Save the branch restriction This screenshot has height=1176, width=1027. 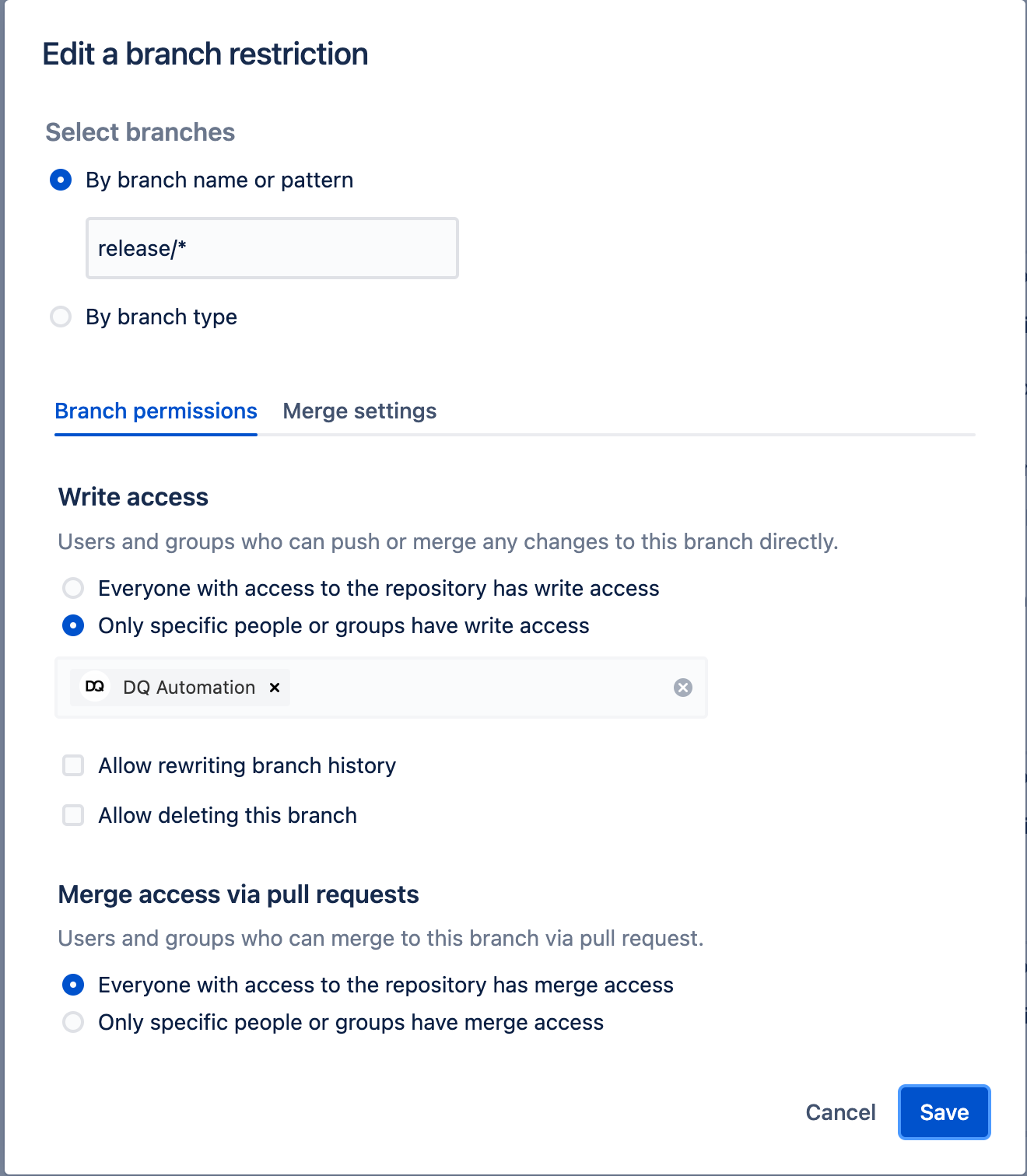coord(944,1112)
